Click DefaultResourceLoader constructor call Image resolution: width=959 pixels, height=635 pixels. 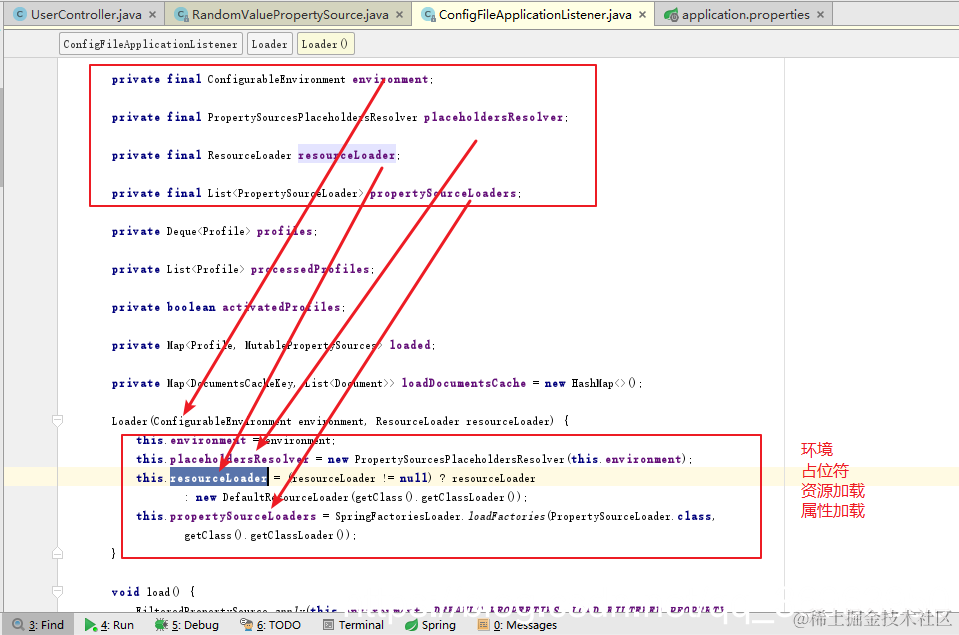pos(285,497)
